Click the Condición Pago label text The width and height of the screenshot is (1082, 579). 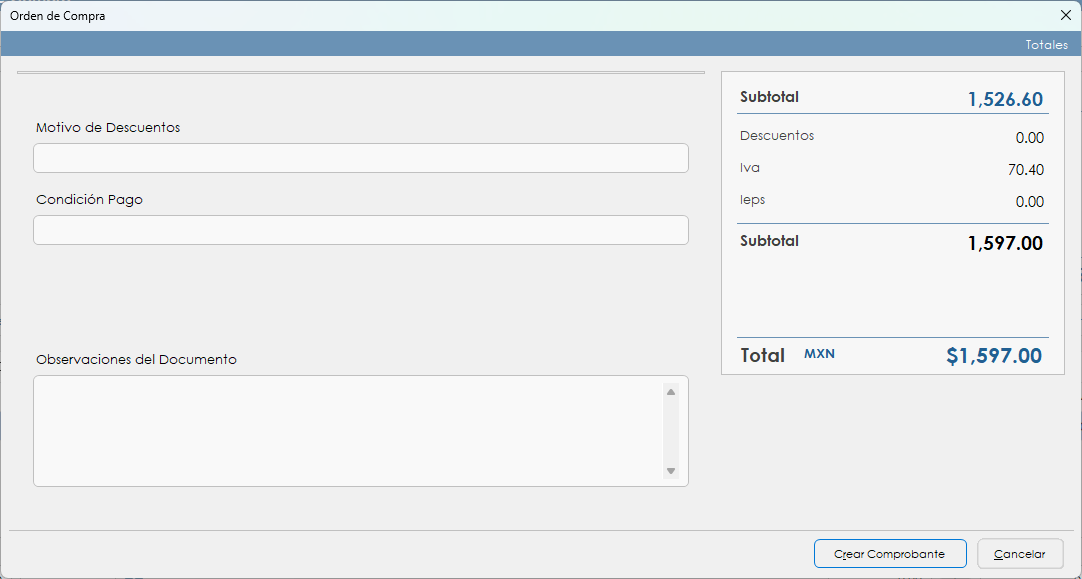pyautogui.click(x=89, y=200)
